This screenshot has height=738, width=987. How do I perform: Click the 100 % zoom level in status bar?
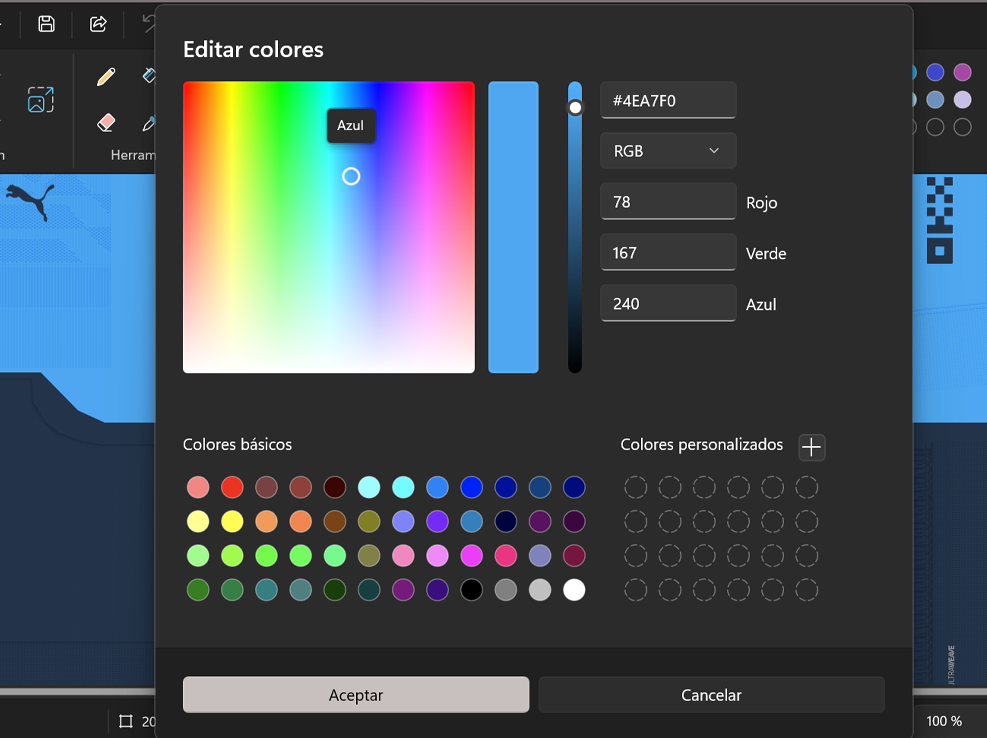(944, 721)
